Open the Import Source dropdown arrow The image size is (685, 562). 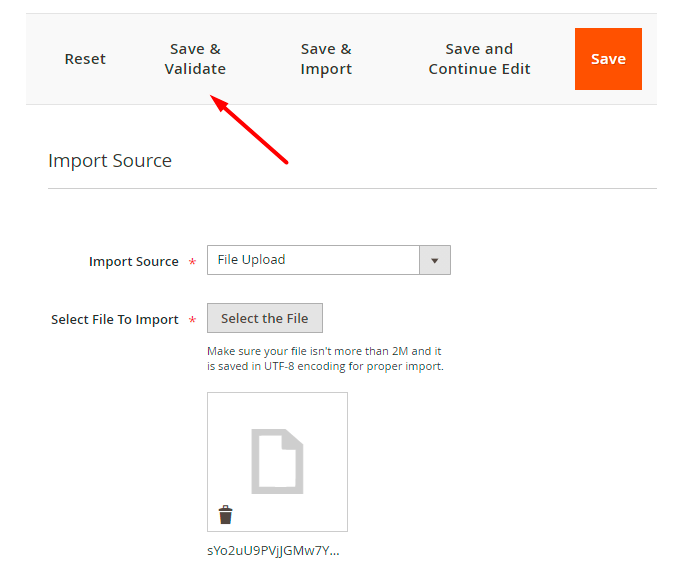pyautogui.click(x=434, y=260)
